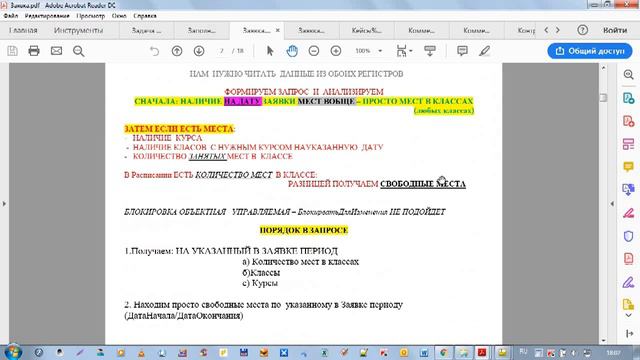Open the Справка menu
The height and width of the screenshot is (360, 640).
pos(144,16)
